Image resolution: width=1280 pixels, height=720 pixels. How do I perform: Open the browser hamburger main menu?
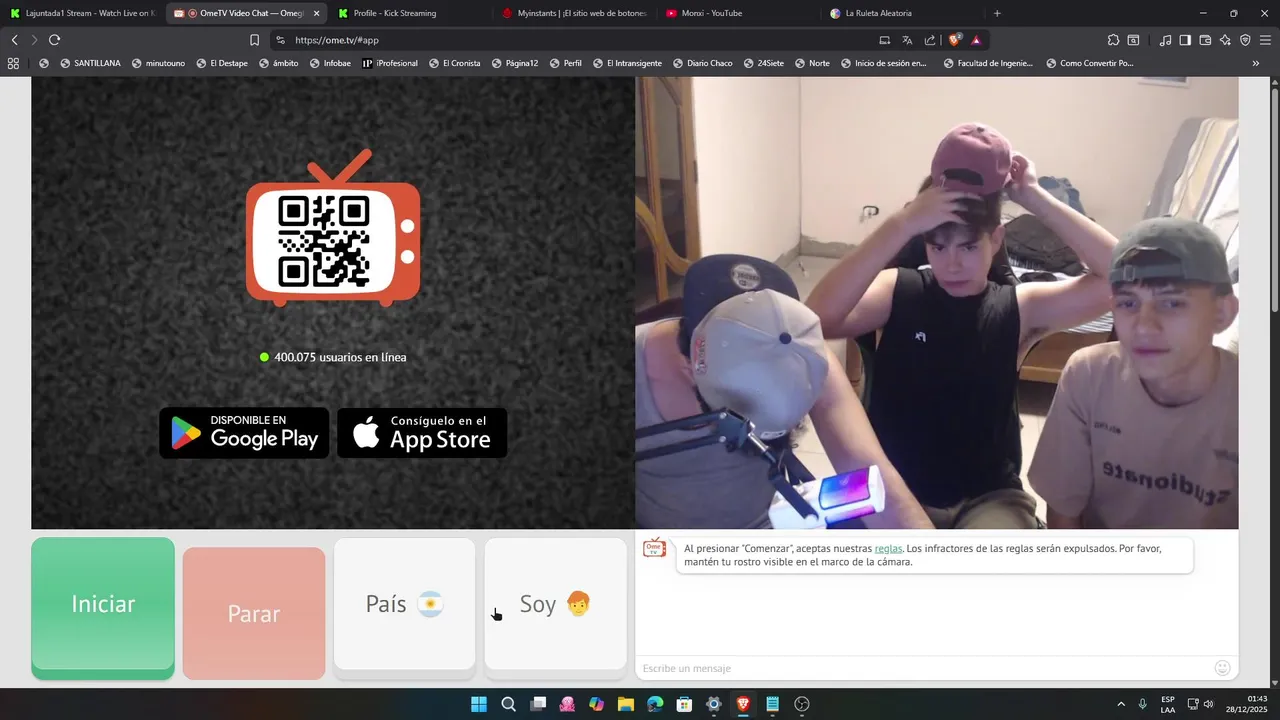click(x=1265, y=40)
